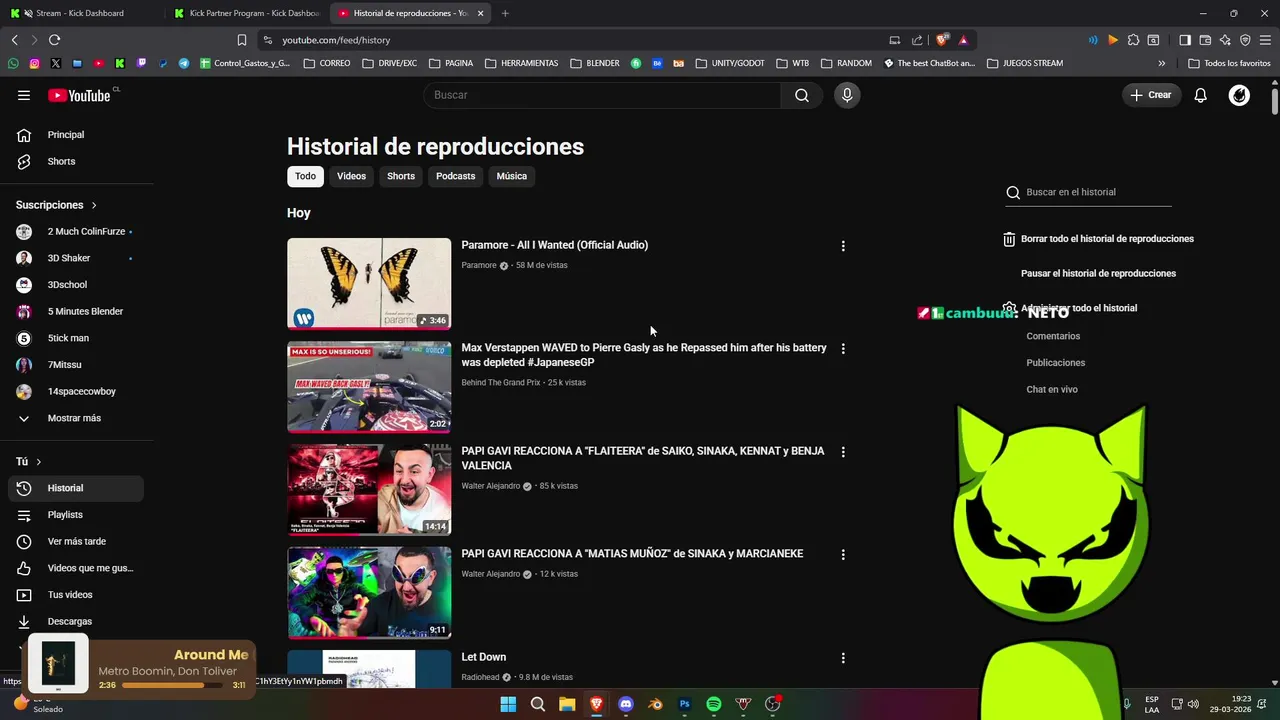1280x720 pixels.
Task: Expand Mostrar más subscriptions
Action: 74,418
